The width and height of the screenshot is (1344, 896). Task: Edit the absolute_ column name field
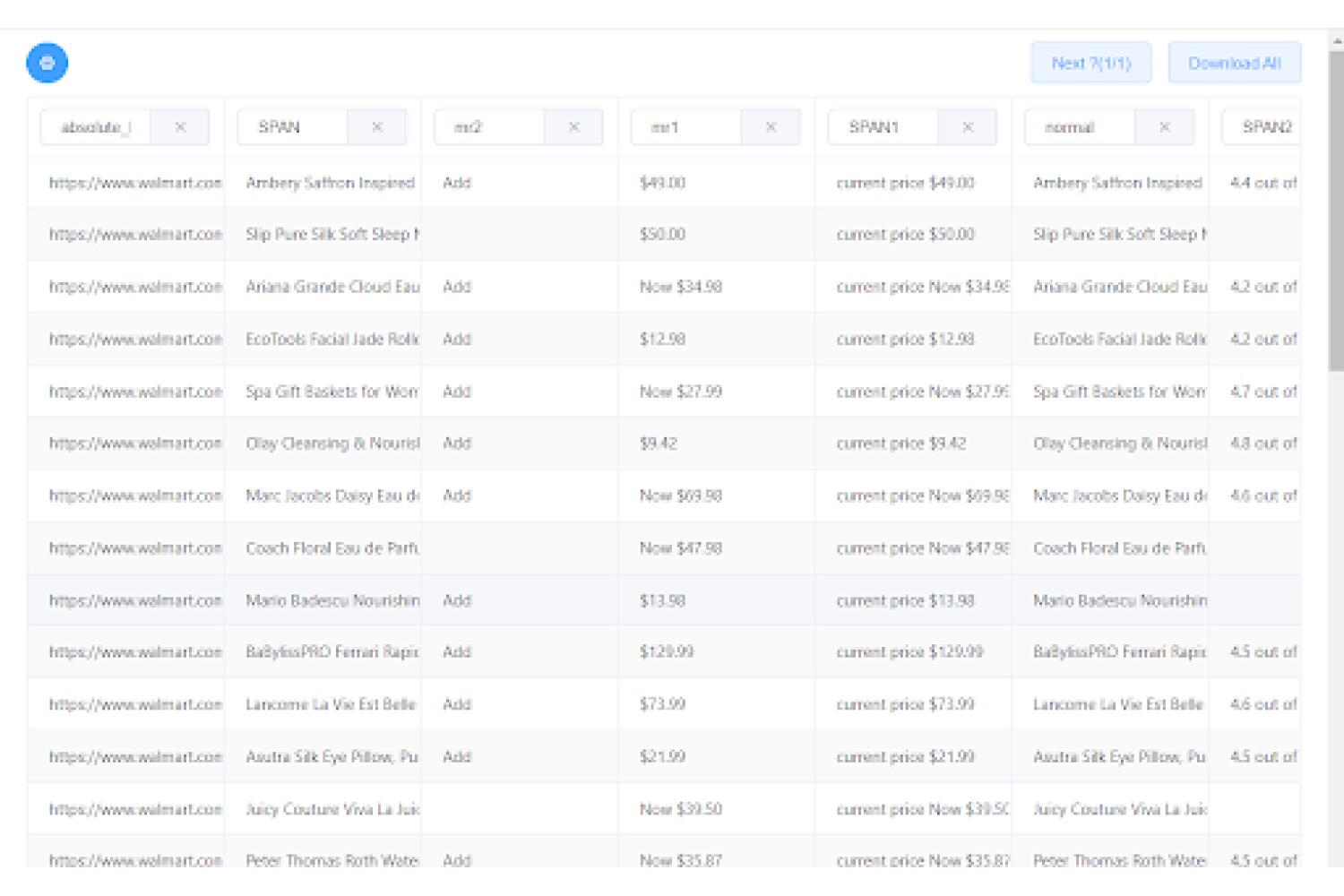(96, 127)
